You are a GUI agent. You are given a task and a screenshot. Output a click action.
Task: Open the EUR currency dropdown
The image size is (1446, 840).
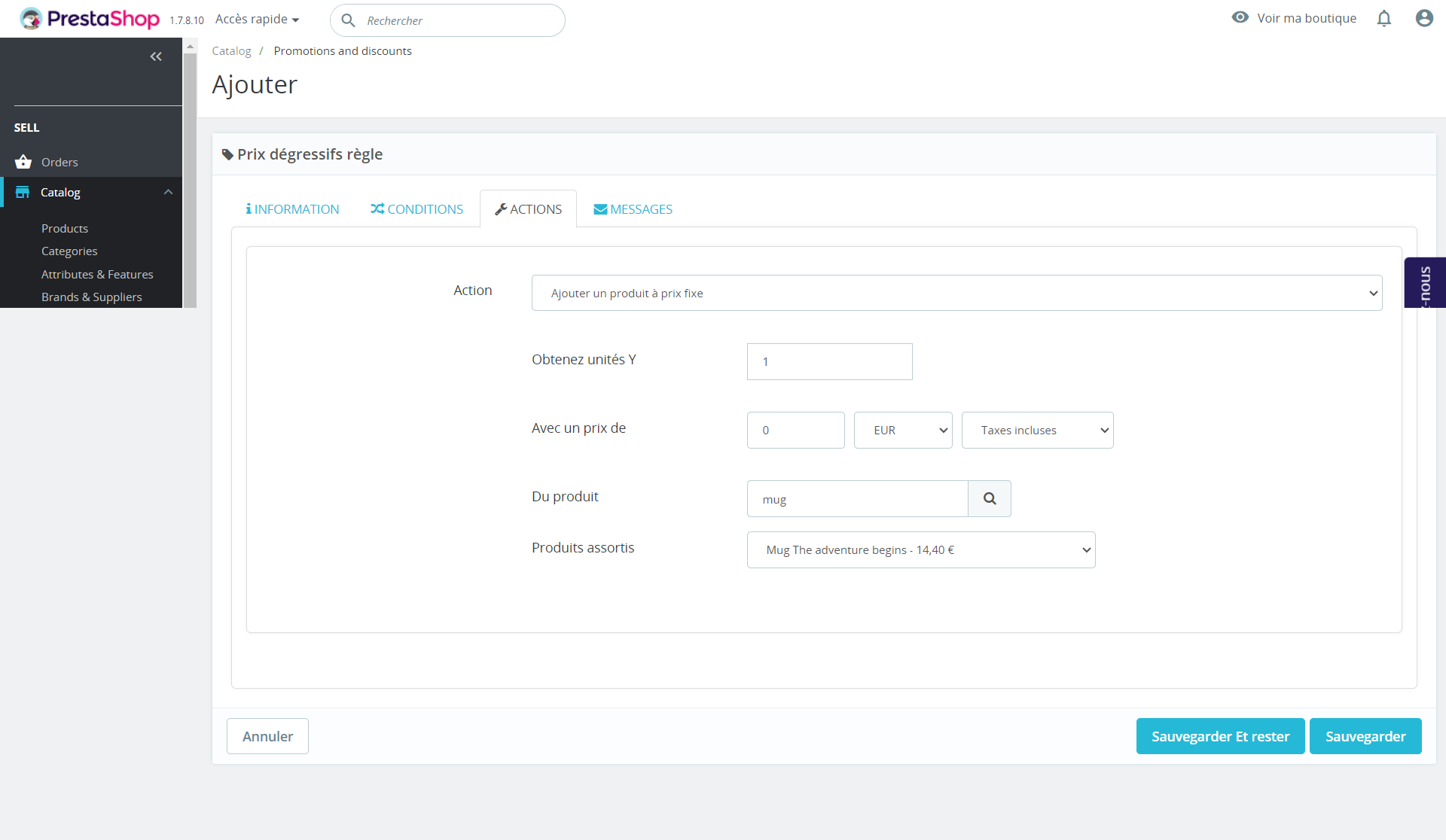point(902,430)
